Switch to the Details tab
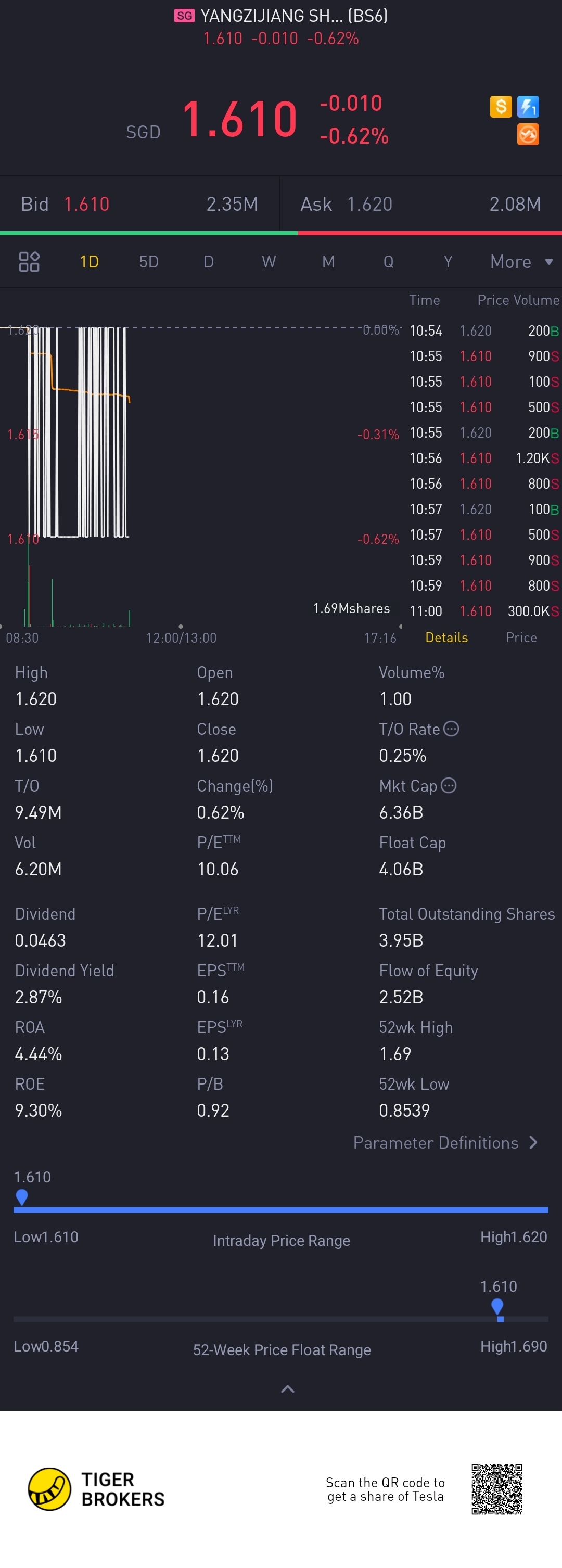 tap(446, 638)
